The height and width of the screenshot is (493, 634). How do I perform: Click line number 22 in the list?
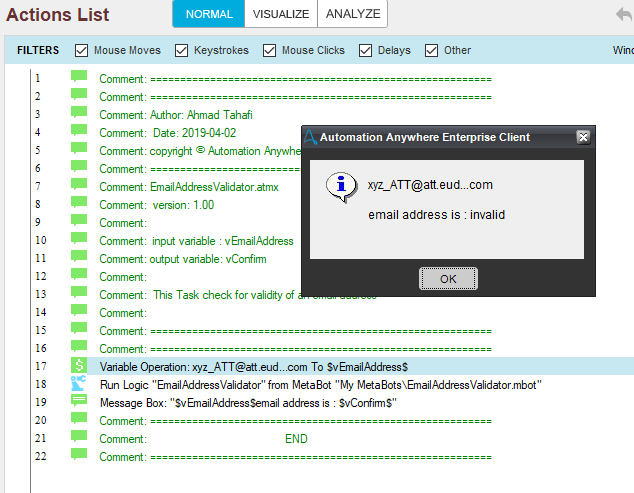click(40, 456)
